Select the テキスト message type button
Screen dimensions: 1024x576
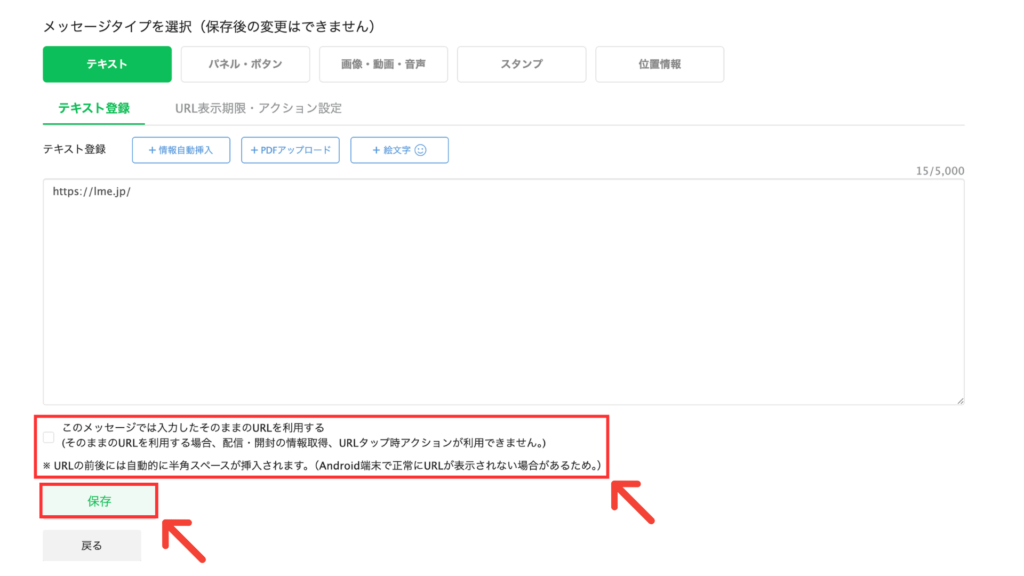pos(107,64)
